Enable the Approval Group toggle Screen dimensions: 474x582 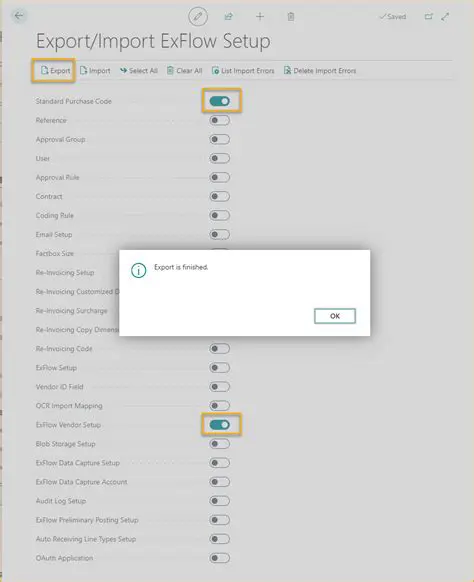click(x=219, y=139)
